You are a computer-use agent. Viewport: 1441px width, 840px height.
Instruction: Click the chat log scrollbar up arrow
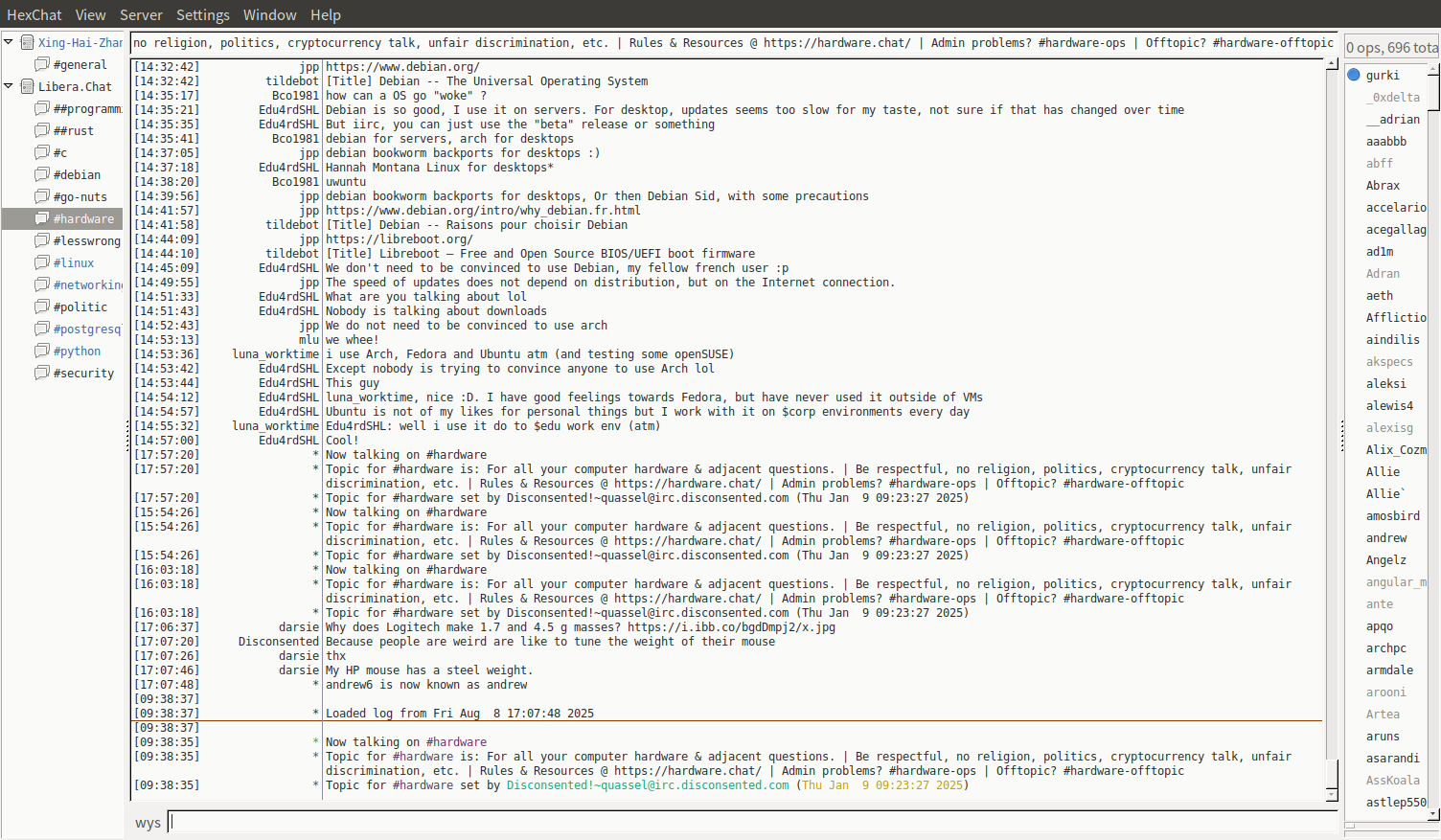[x=1332, y=63]
